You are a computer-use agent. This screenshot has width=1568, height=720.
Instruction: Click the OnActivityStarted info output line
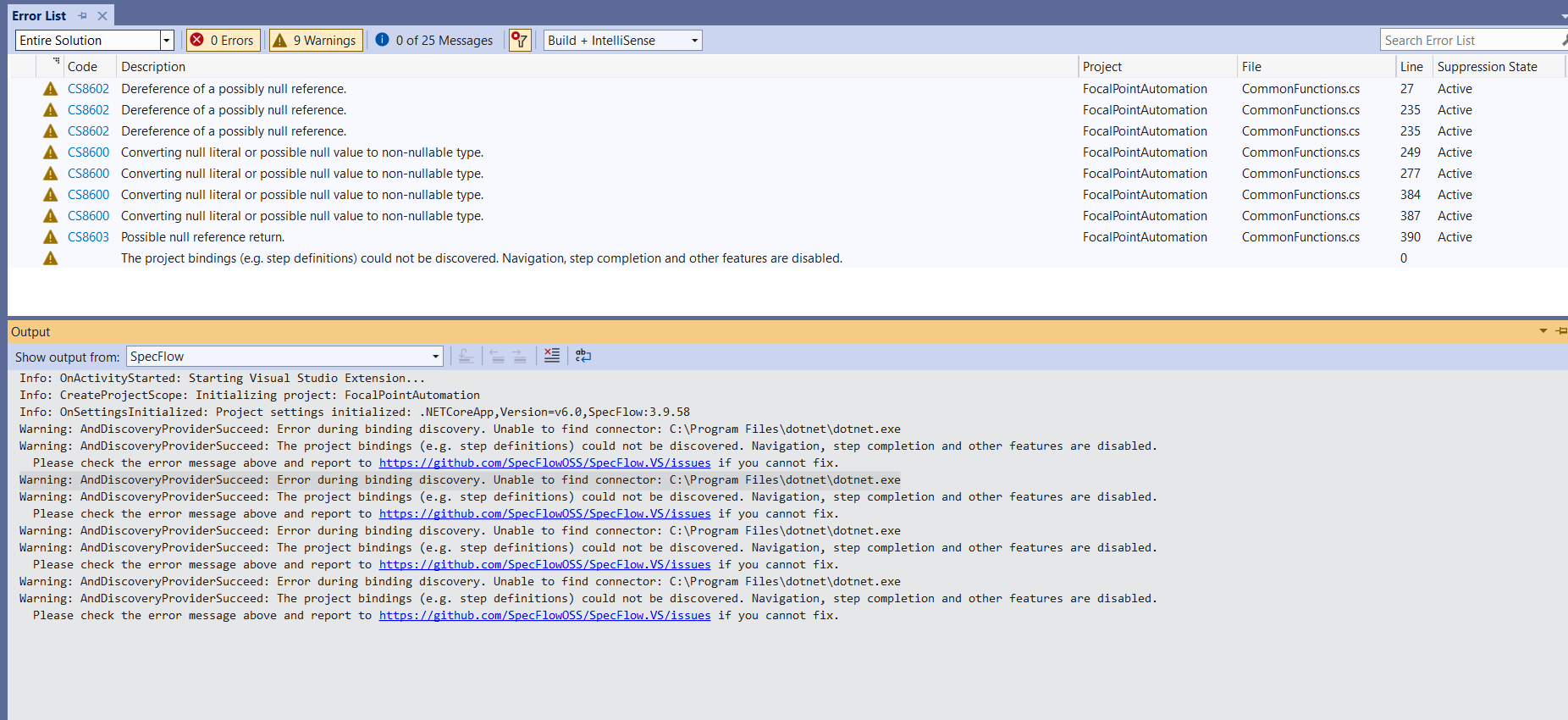pyautogui.click(x=222, y=379)
